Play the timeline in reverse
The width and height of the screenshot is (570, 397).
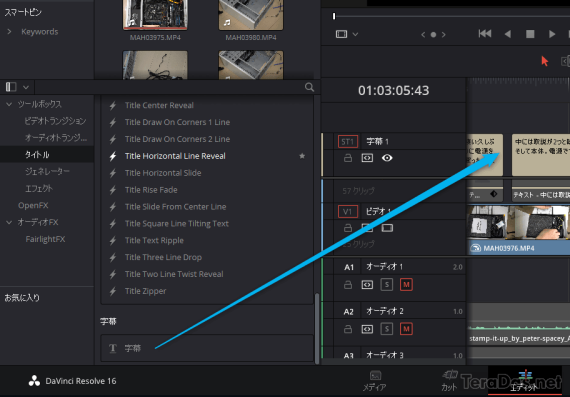point(508,34)
